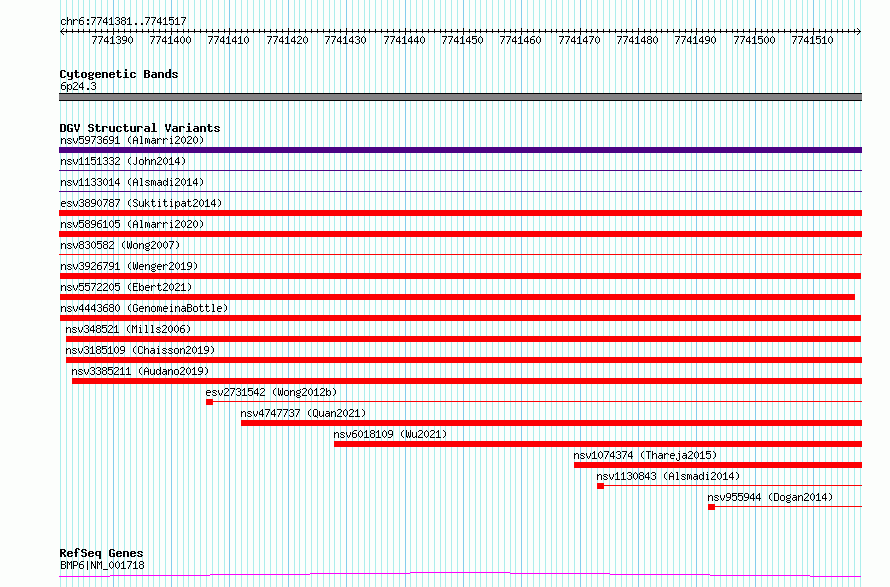Open the BMP6|NM_001718 gene label

[x=102, y=565]
